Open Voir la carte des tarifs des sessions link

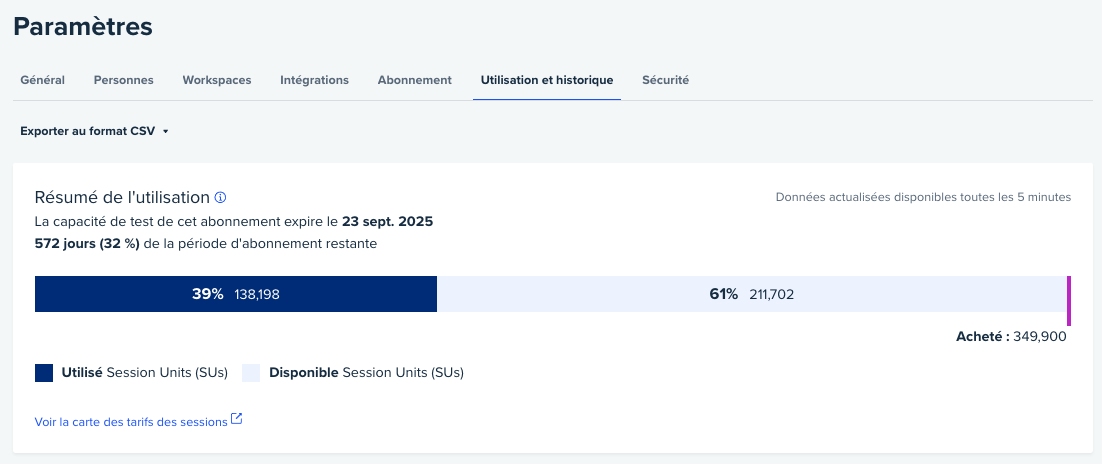coord(131,422)
